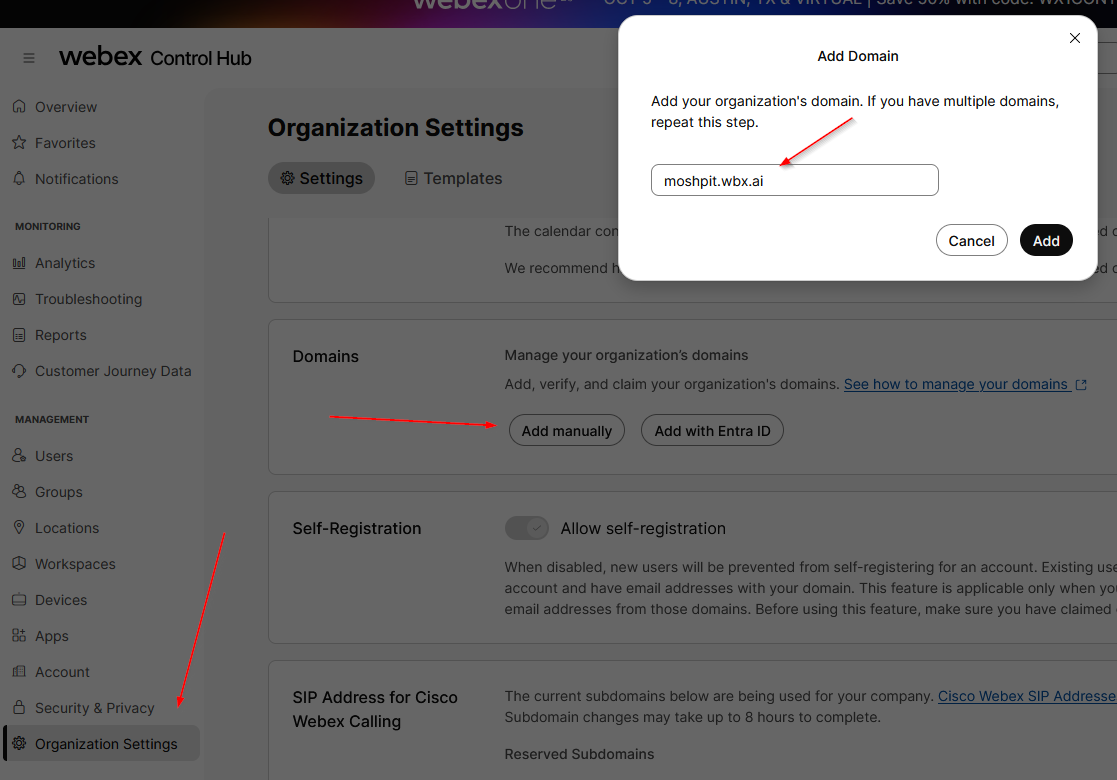Click the hamburger menu icon
The height and width of the screenshot is (780, 1117).
point(28,58)
